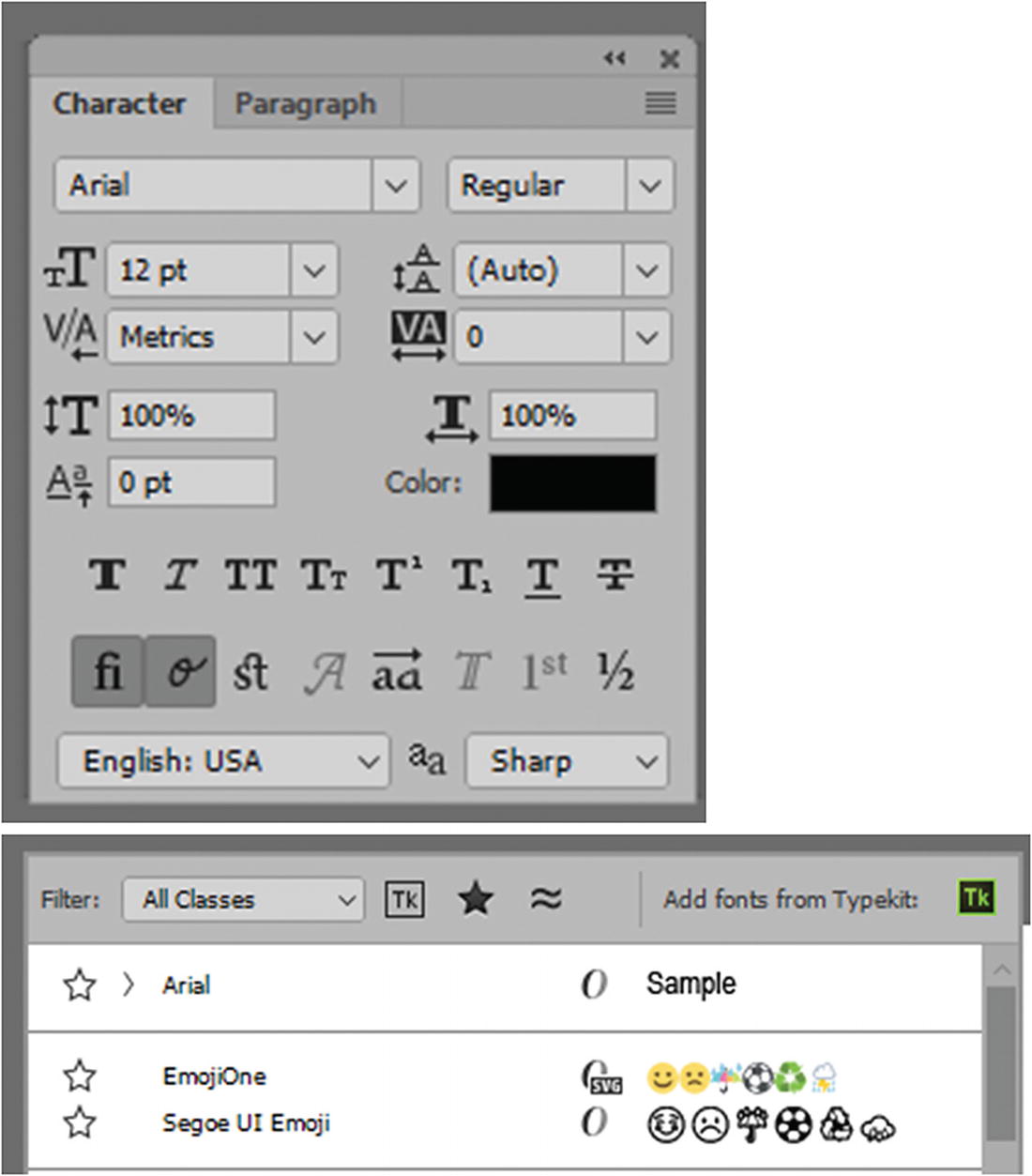Image resolution: width=1032 pixels, height=1176 pixels.
Task: Click Add fonts from Typekit
Action: coord(976,898)
